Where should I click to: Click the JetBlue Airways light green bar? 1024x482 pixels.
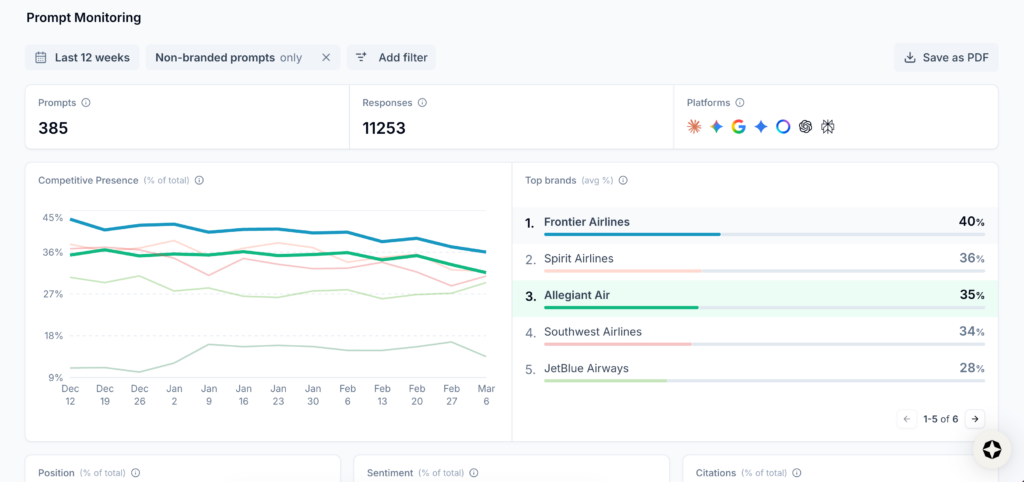click(605, 380)
